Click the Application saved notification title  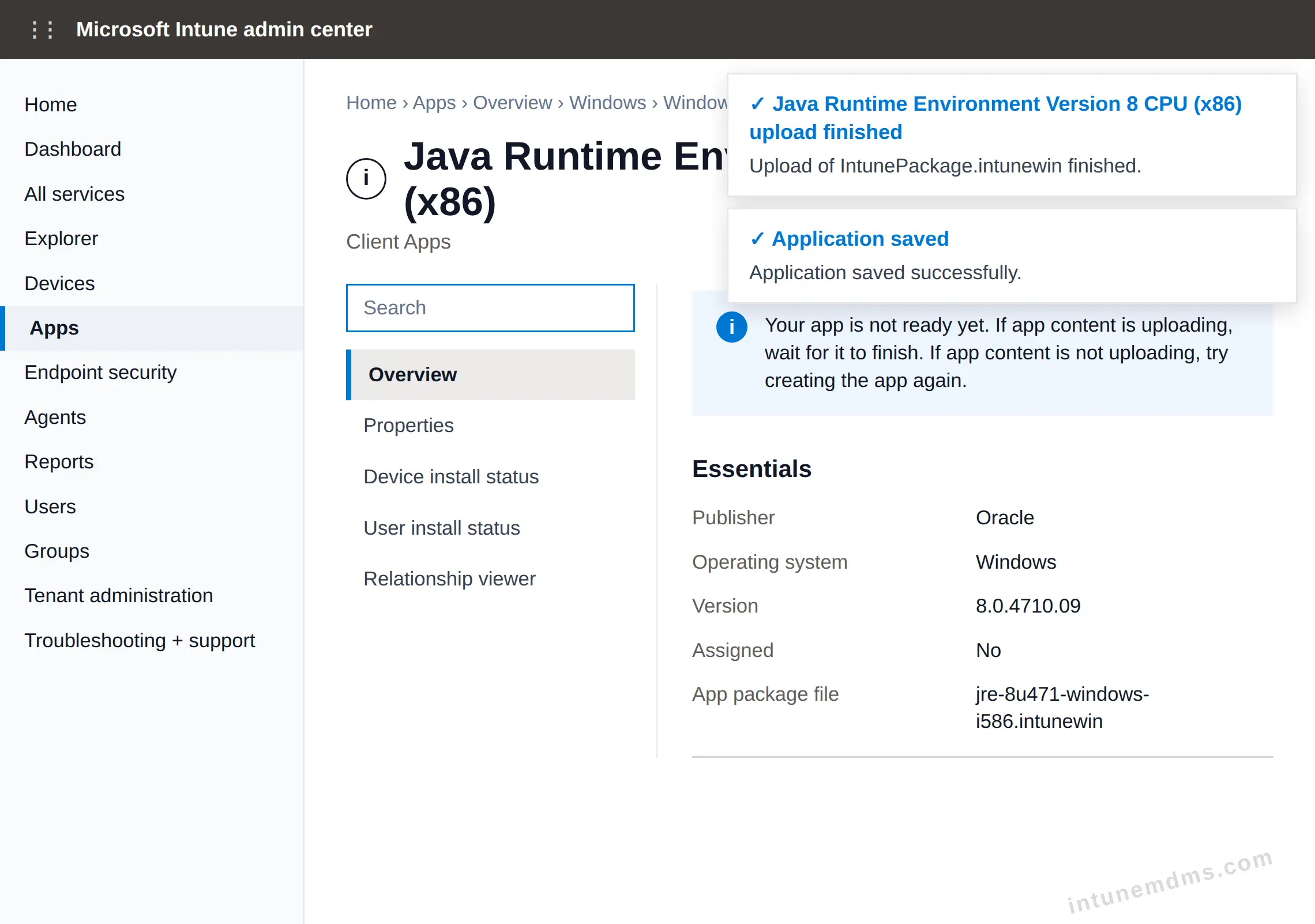pyautogui.click(x=860, y=238)
